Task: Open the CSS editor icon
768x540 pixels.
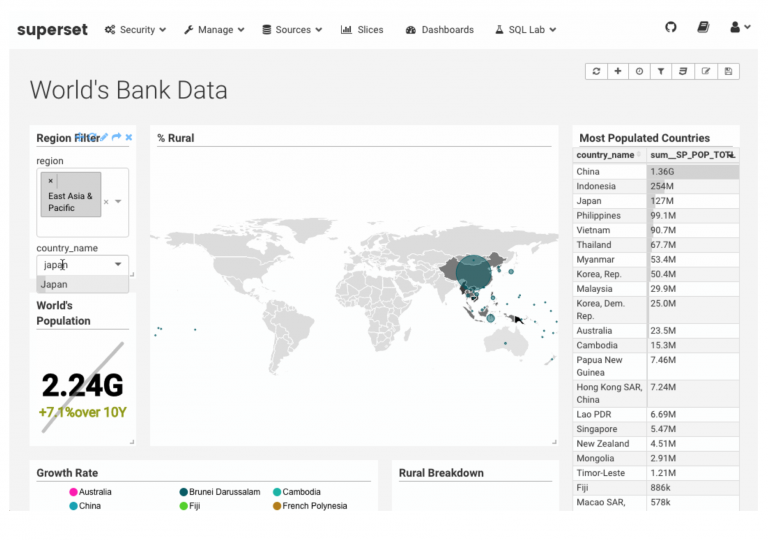Action: [x=684, y=71]
